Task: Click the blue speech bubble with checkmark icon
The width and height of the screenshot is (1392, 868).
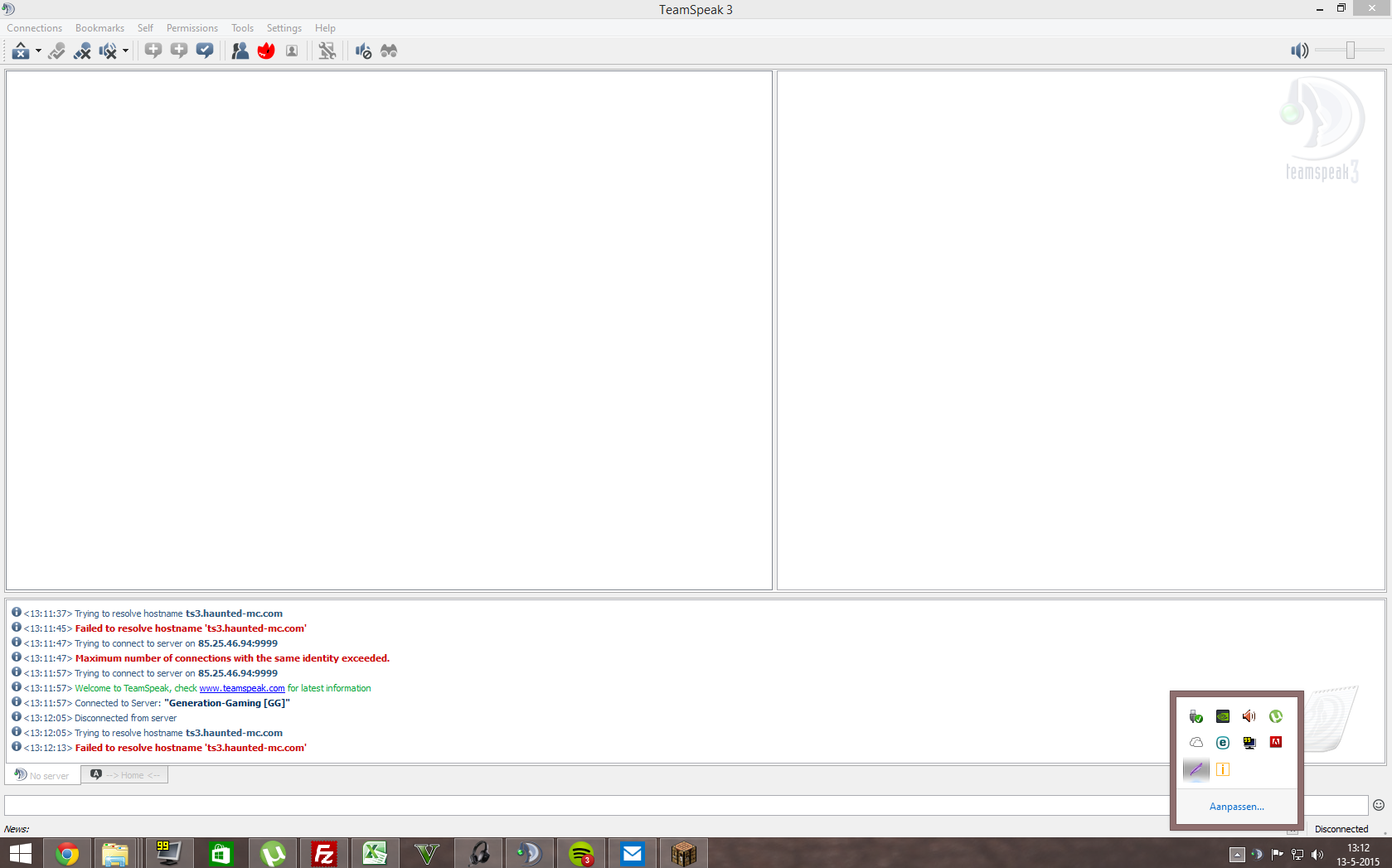Action: tap(205, 51)
